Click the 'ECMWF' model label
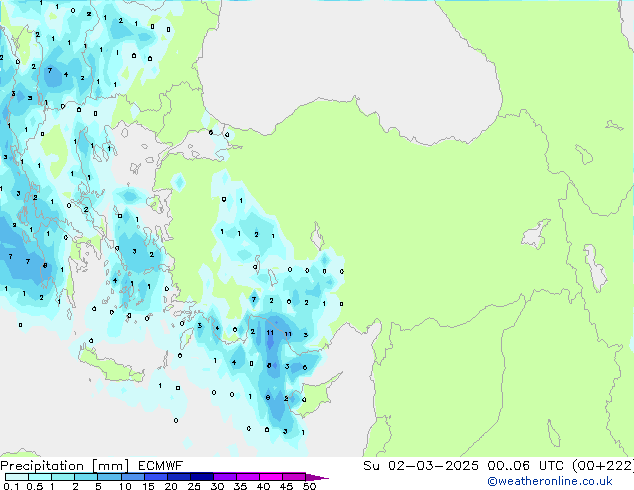Viewport: 634px width, 490px height. [161, 466]
